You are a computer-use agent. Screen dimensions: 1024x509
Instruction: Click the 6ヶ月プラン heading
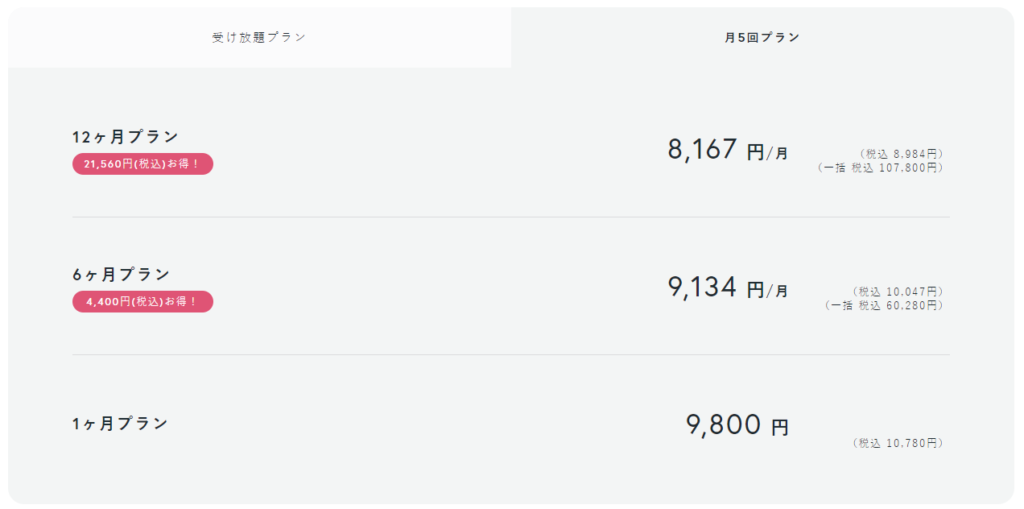[121, 274]
